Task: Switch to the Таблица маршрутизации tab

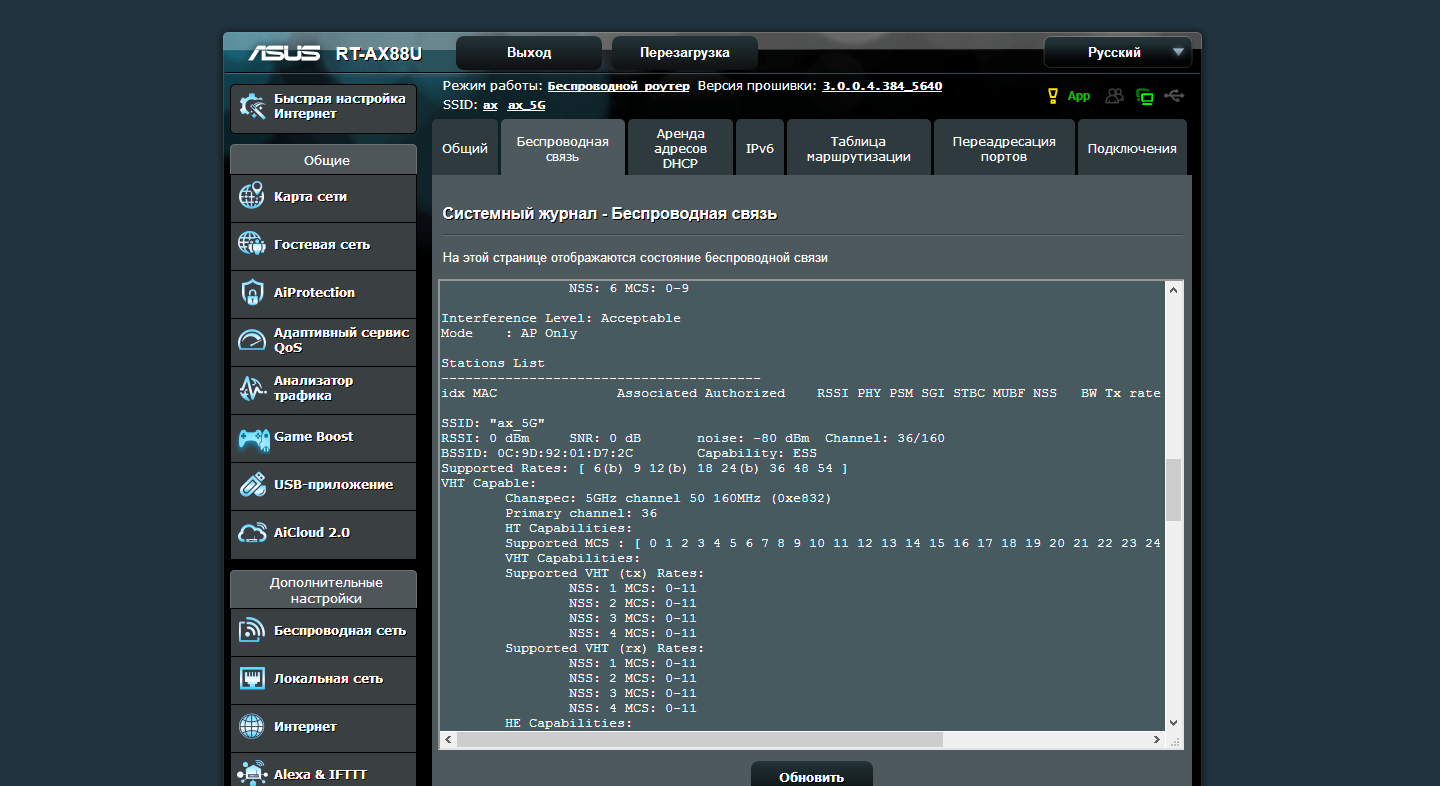Action: coord(858,149)
